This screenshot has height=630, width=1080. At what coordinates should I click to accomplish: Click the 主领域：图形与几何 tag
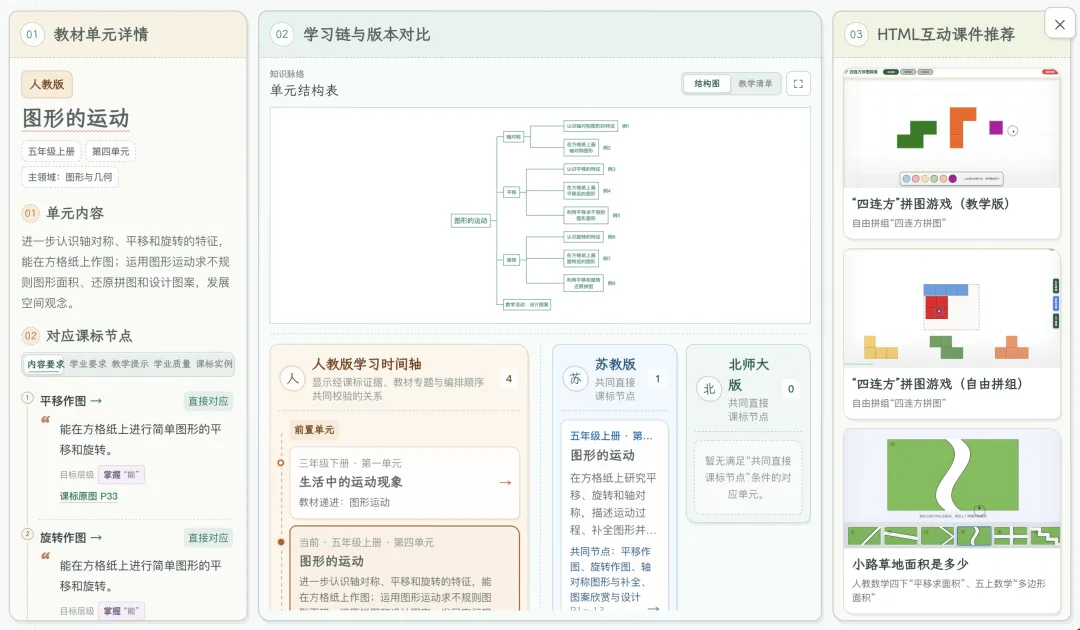(70, 177)
